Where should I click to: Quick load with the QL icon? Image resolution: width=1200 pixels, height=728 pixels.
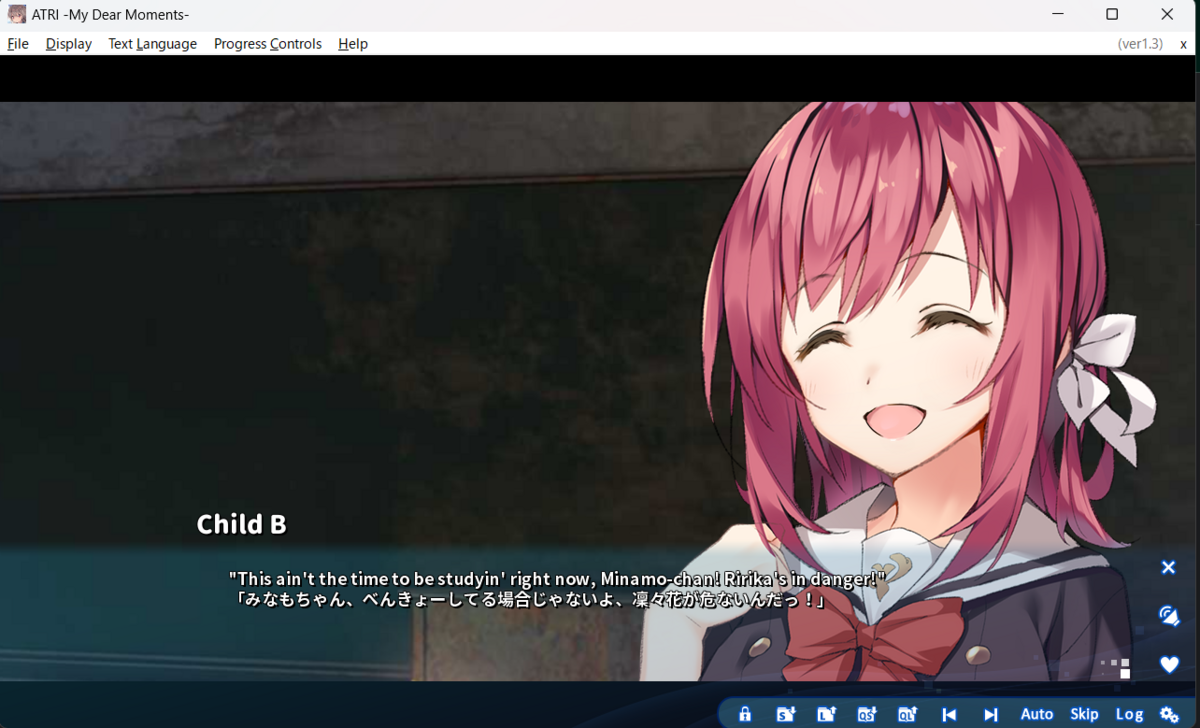coord(907,714)
